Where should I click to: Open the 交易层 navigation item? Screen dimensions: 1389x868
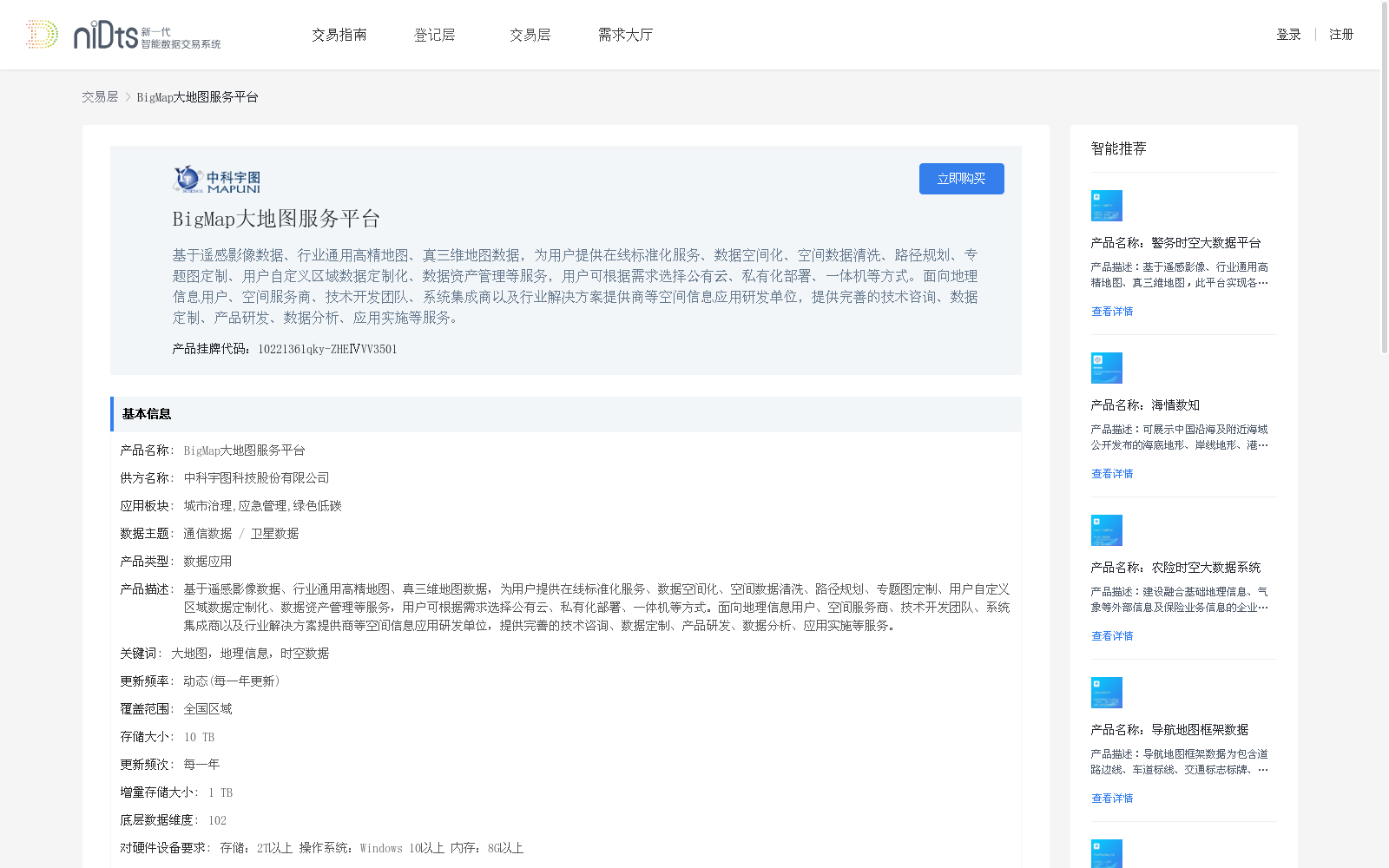click(530, 35)
